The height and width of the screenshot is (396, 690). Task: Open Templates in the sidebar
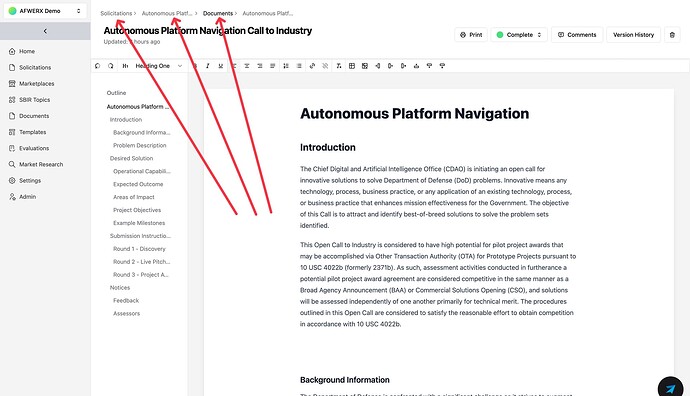pyautogui.click(x=32, y=132)
